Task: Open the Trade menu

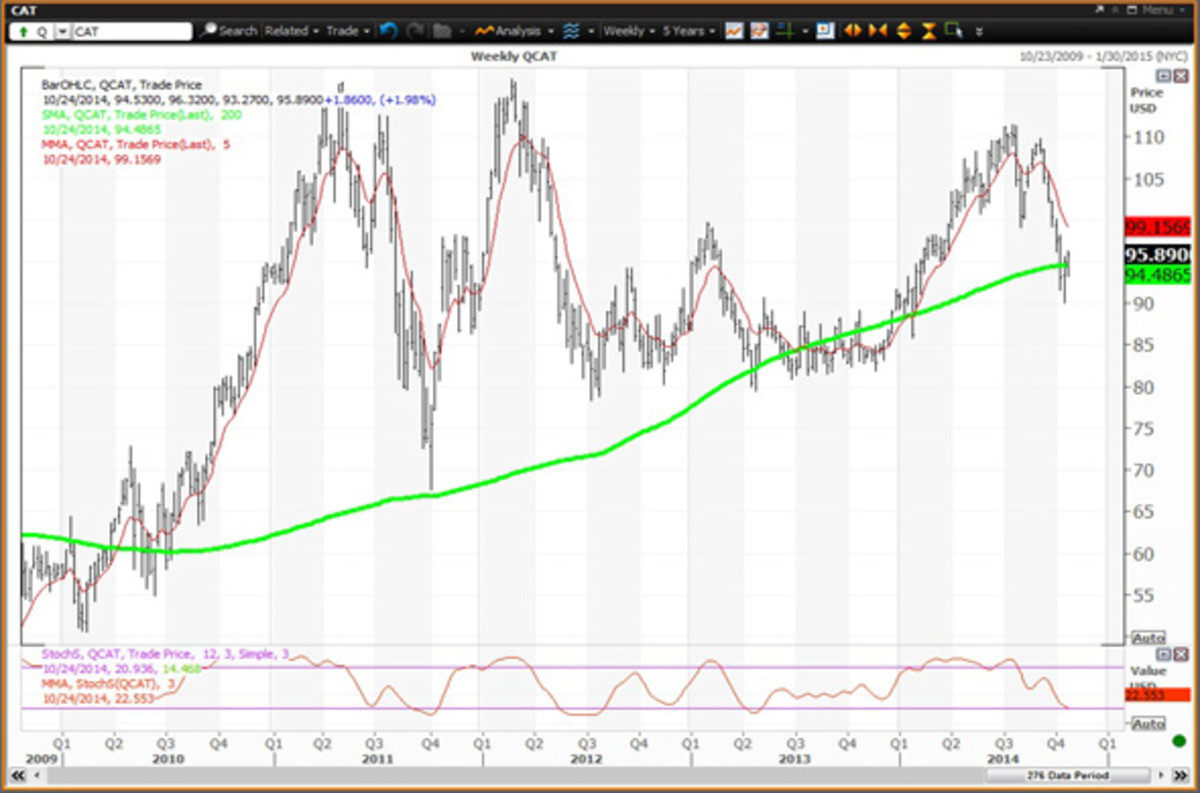Action: (x=347, y=31)
